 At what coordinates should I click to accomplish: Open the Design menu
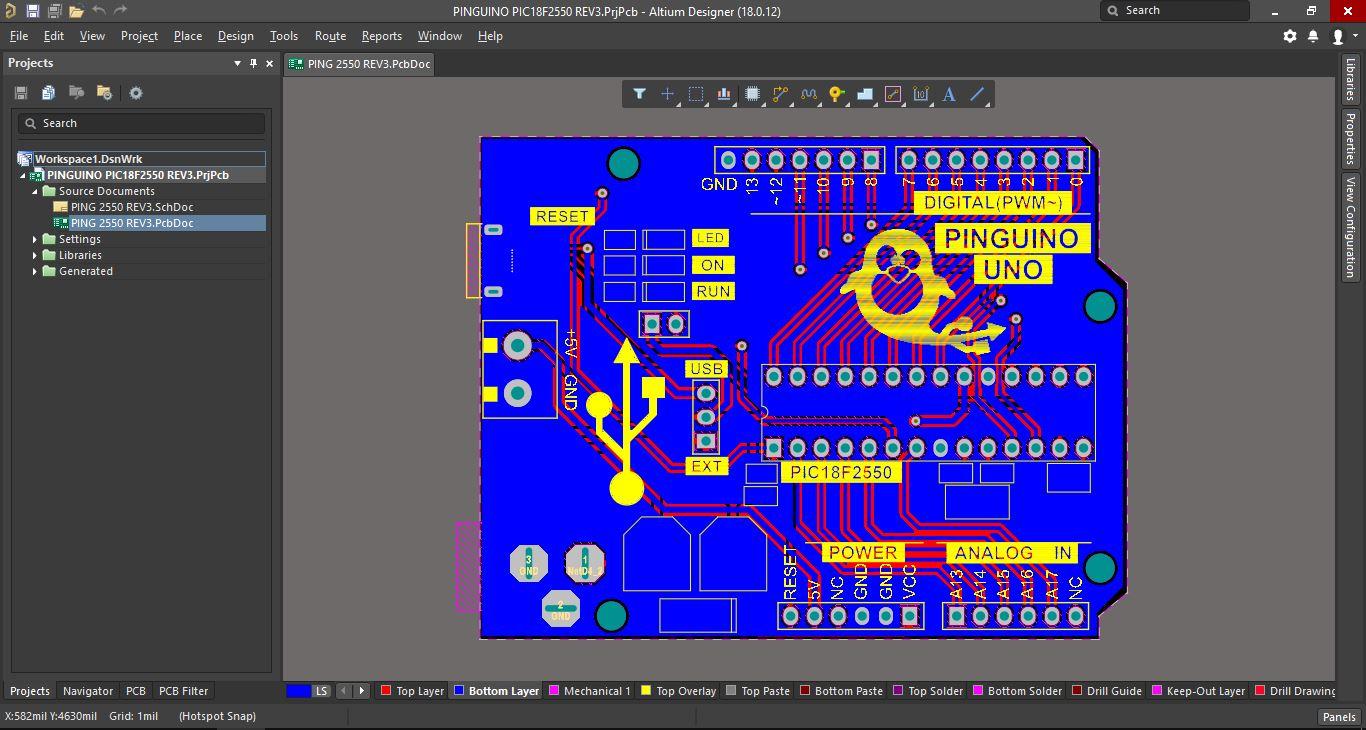(x=235, y=36)
